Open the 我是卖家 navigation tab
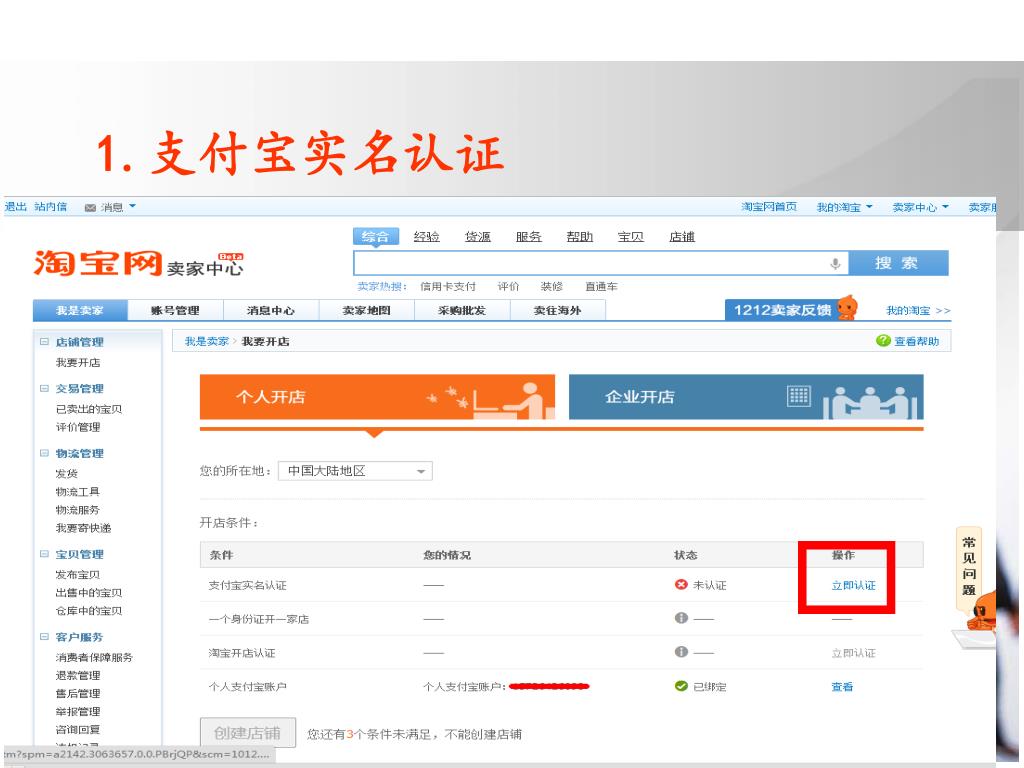 (x=80, y=310)
